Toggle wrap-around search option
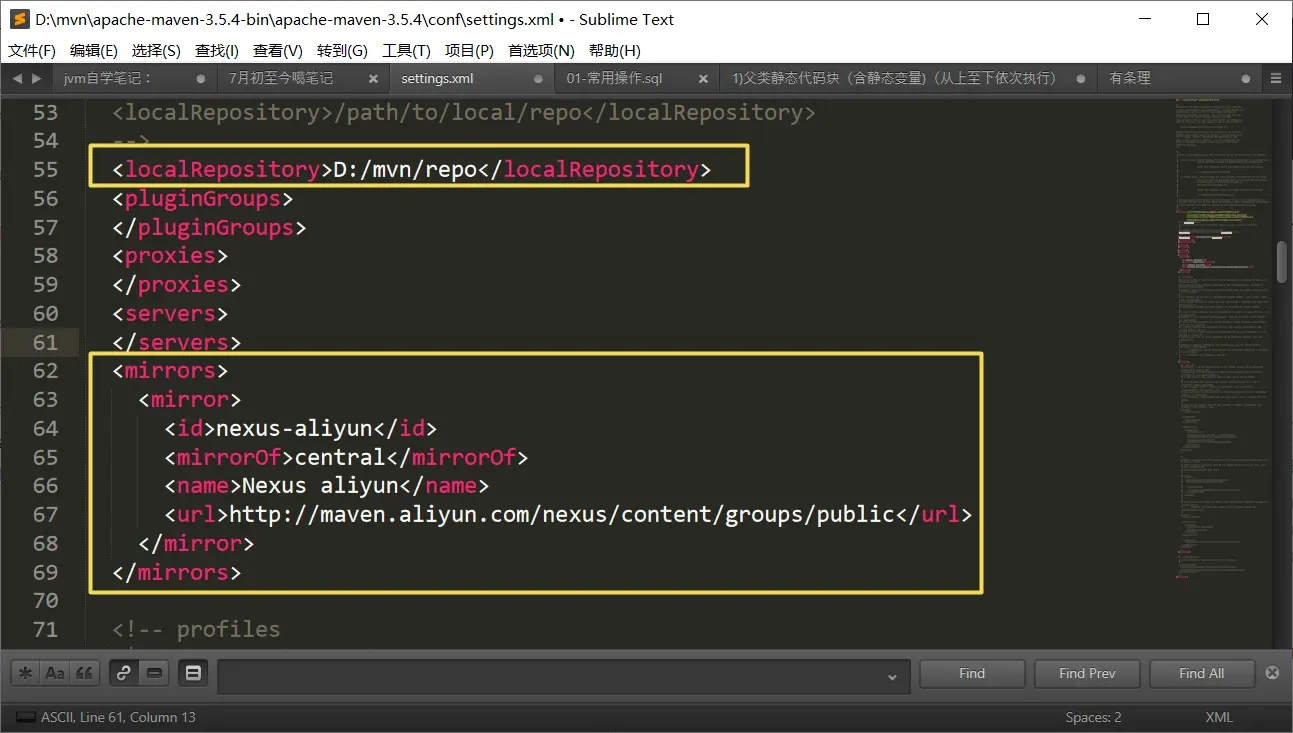Screen dimensions: 1293x733 click(124, 673)
